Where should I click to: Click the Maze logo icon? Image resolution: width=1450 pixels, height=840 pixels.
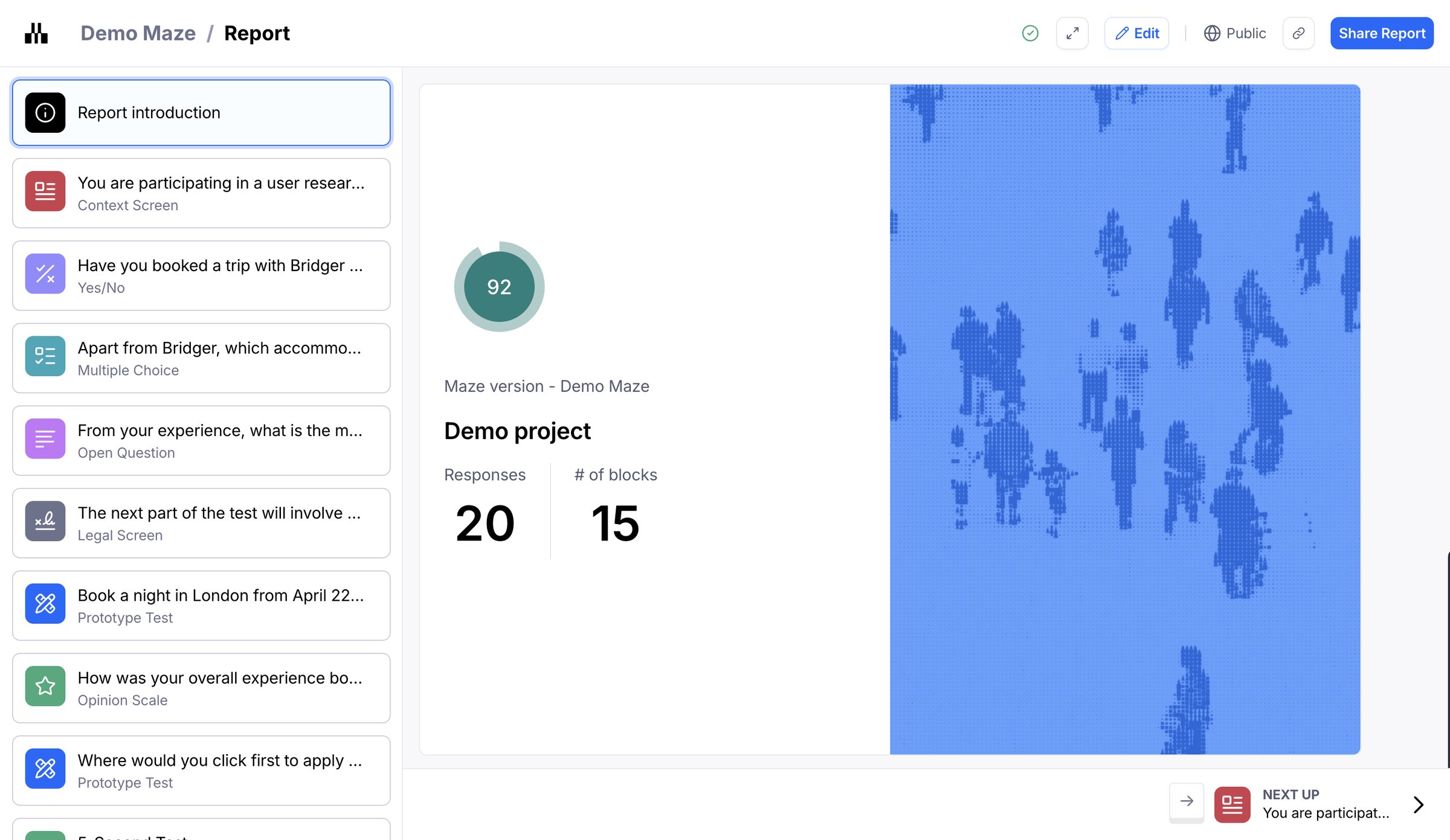pos(36,33)
